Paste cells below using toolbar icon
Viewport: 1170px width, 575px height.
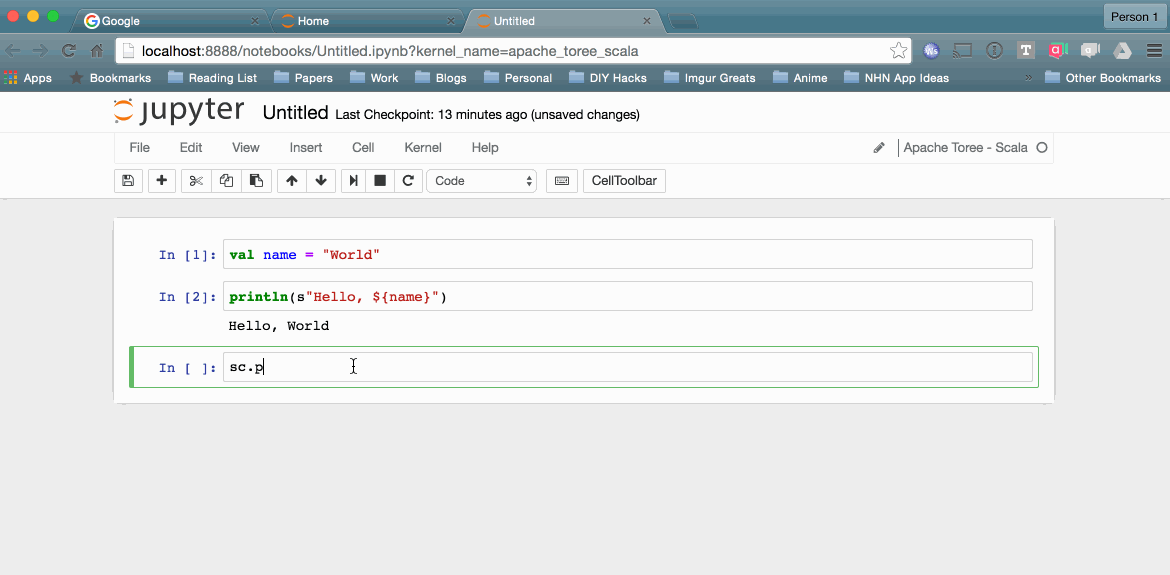click(256, 181)
